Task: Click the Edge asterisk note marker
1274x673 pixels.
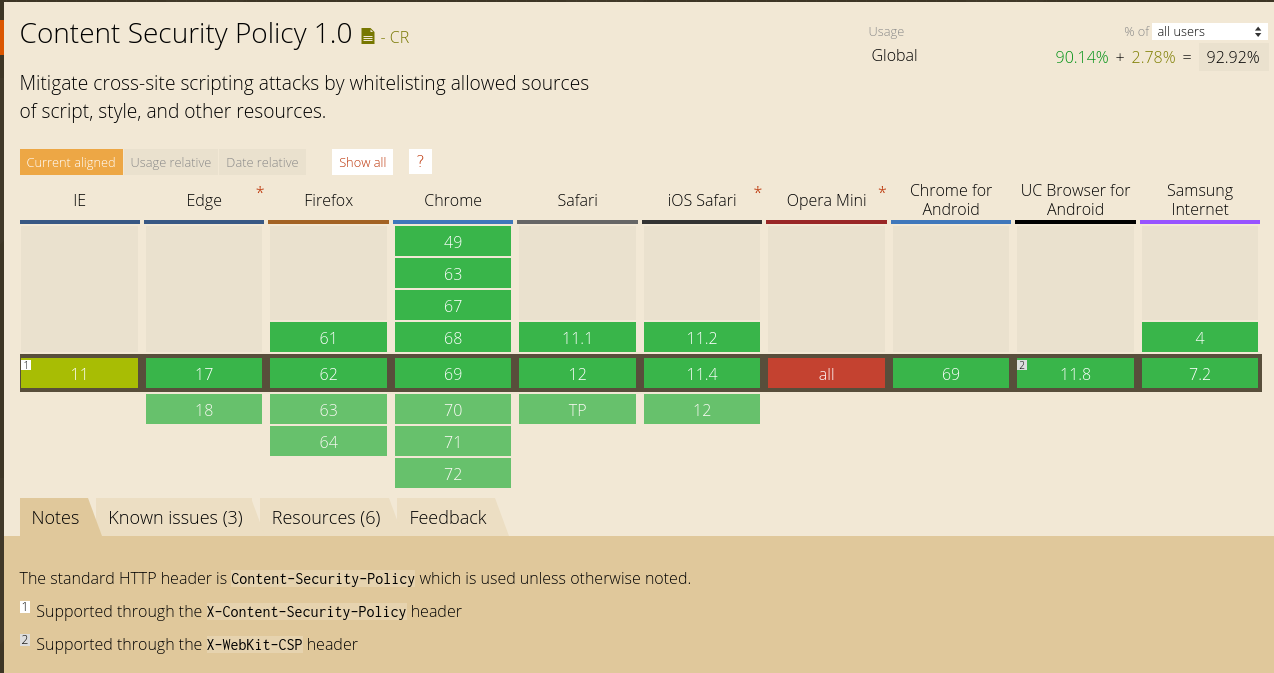Action: pos(260,191)
